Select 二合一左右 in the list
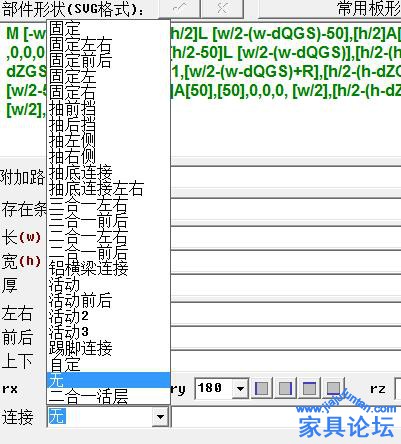The height and width of the screenshot is (444, 401). tap(108, 236)
